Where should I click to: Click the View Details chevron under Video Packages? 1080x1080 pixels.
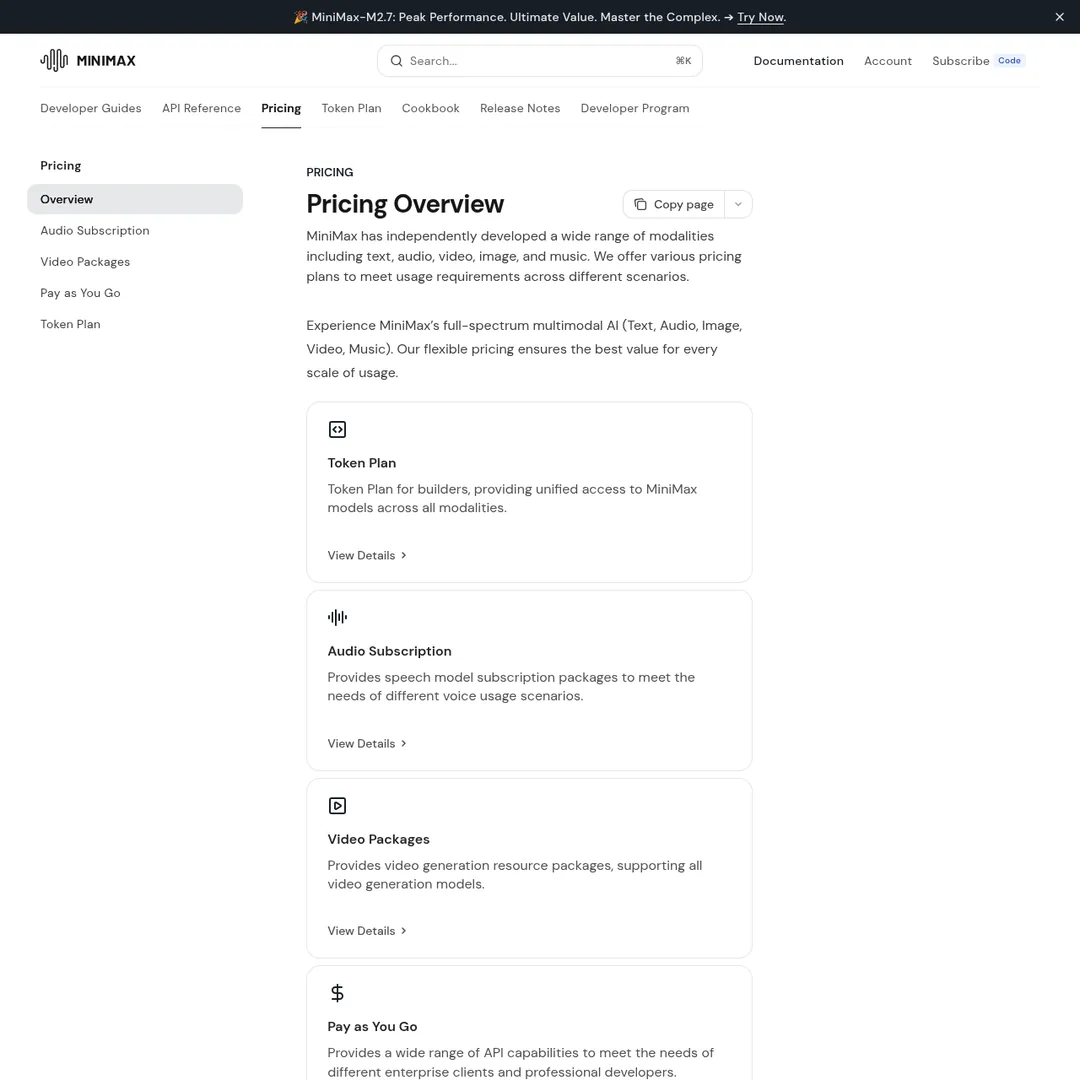(403, 930)
